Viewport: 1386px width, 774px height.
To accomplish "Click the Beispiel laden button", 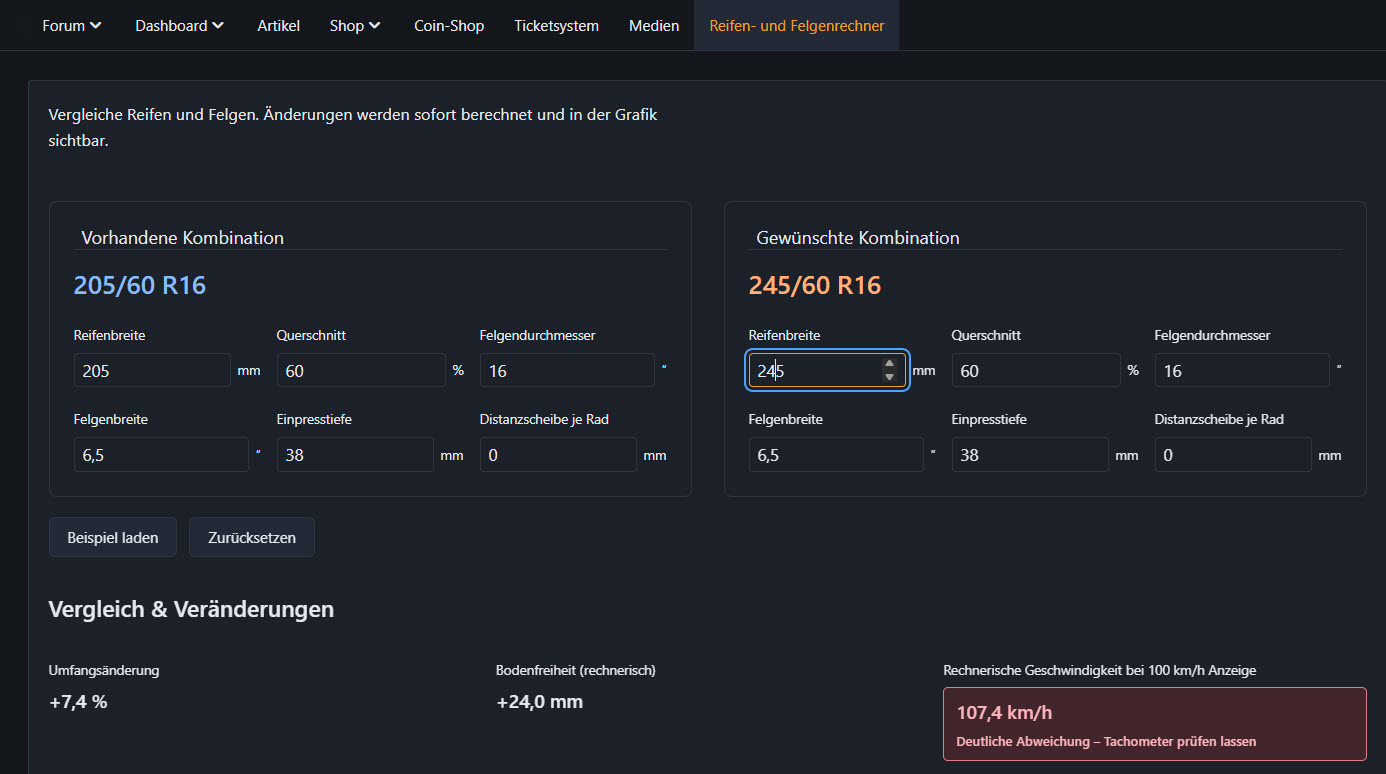I will coord(113,537).
